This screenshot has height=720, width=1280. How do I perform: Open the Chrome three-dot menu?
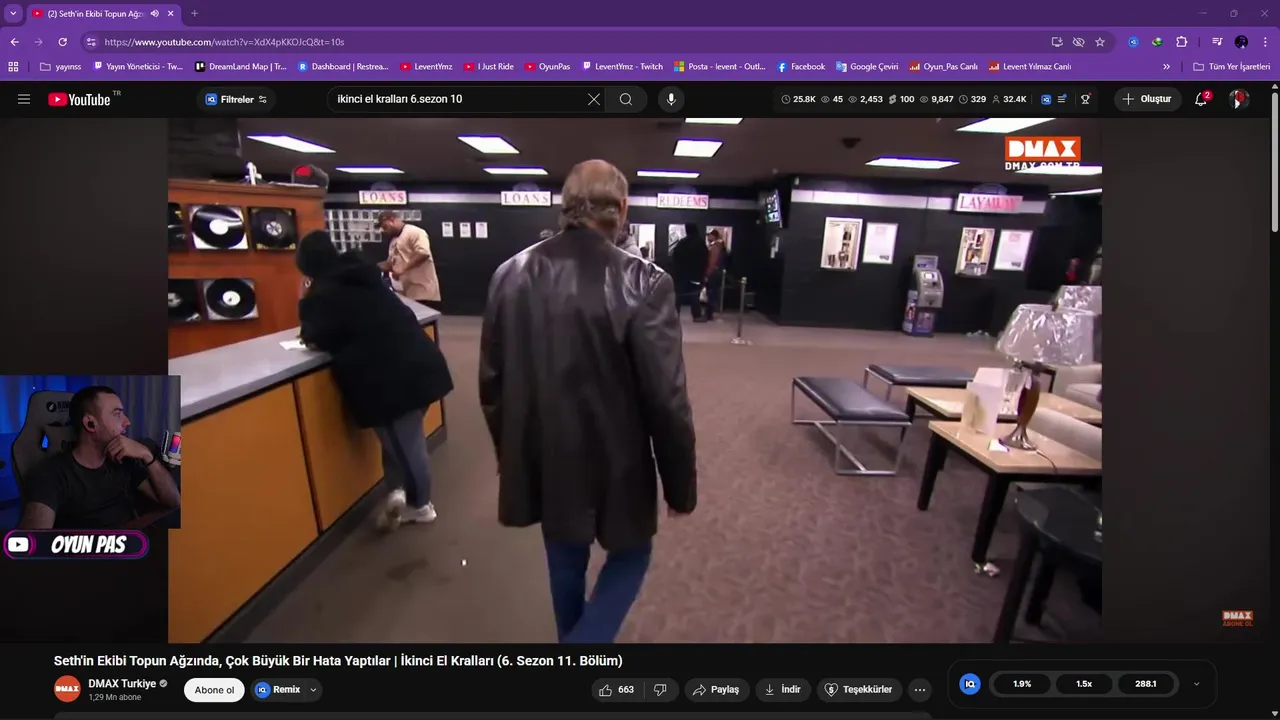click(1265, 42)
